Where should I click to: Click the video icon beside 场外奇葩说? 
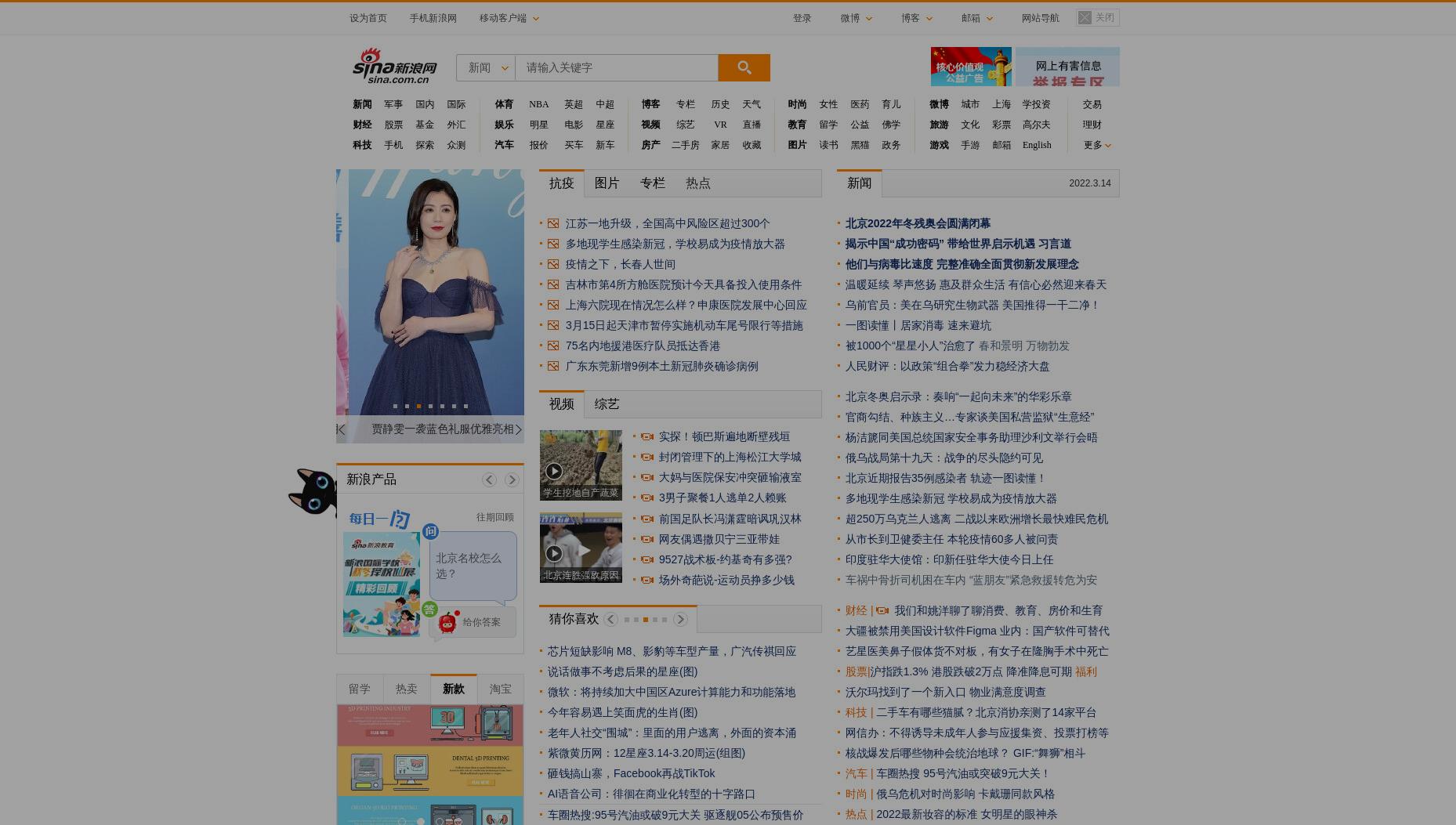coord(647,580)
